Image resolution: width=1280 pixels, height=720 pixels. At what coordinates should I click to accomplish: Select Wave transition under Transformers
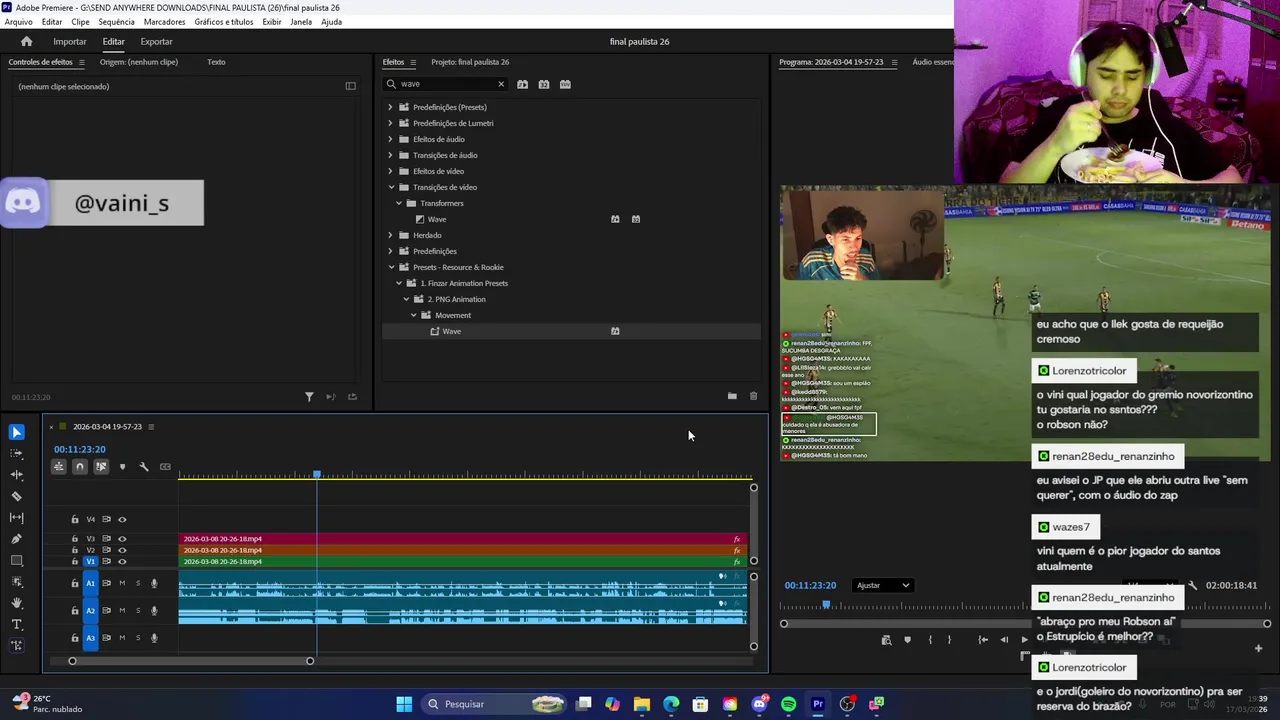[437, 219]
